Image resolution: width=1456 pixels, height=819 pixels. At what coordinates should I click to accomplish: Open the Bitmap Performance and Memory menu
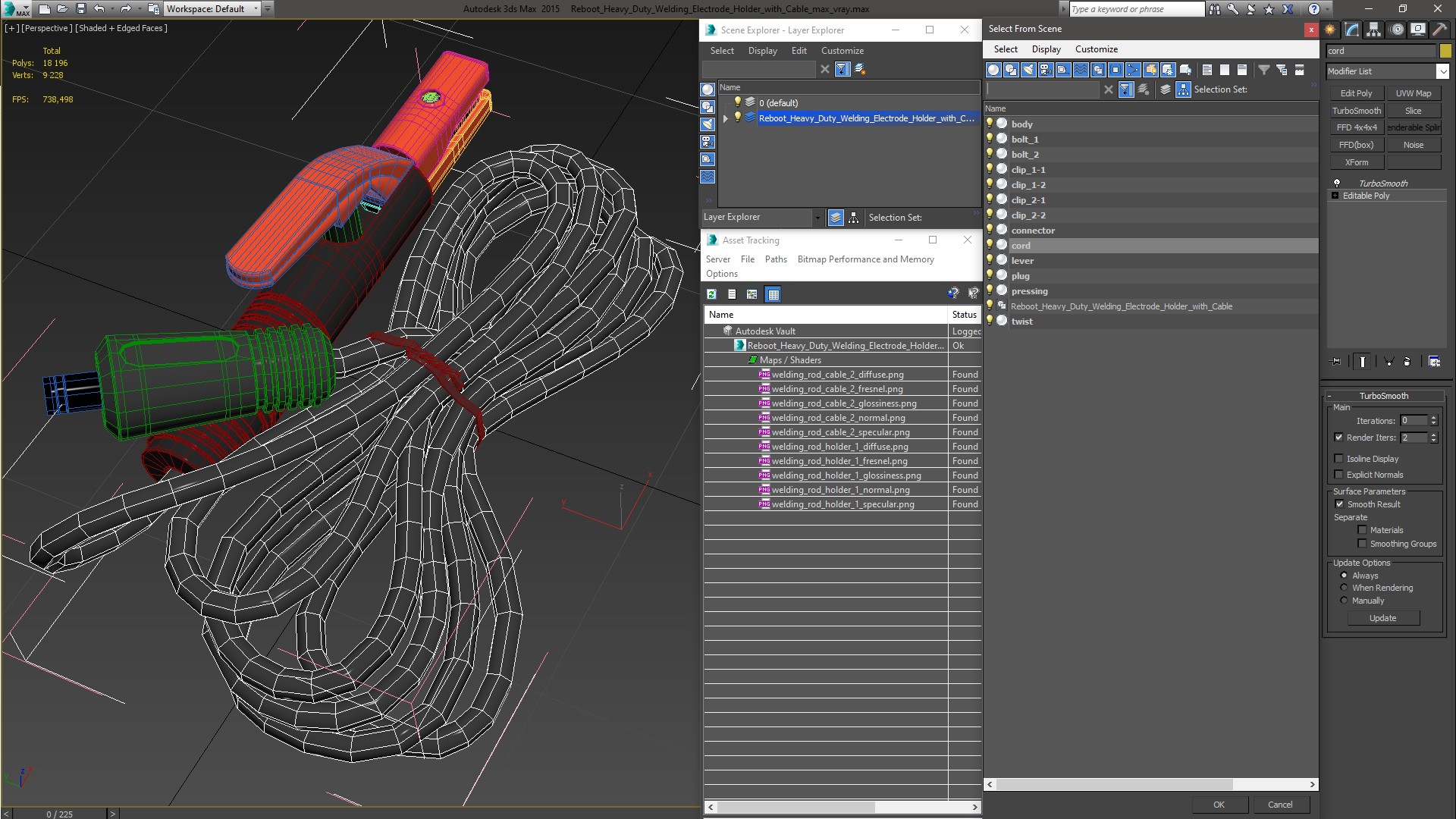(865, 259)
